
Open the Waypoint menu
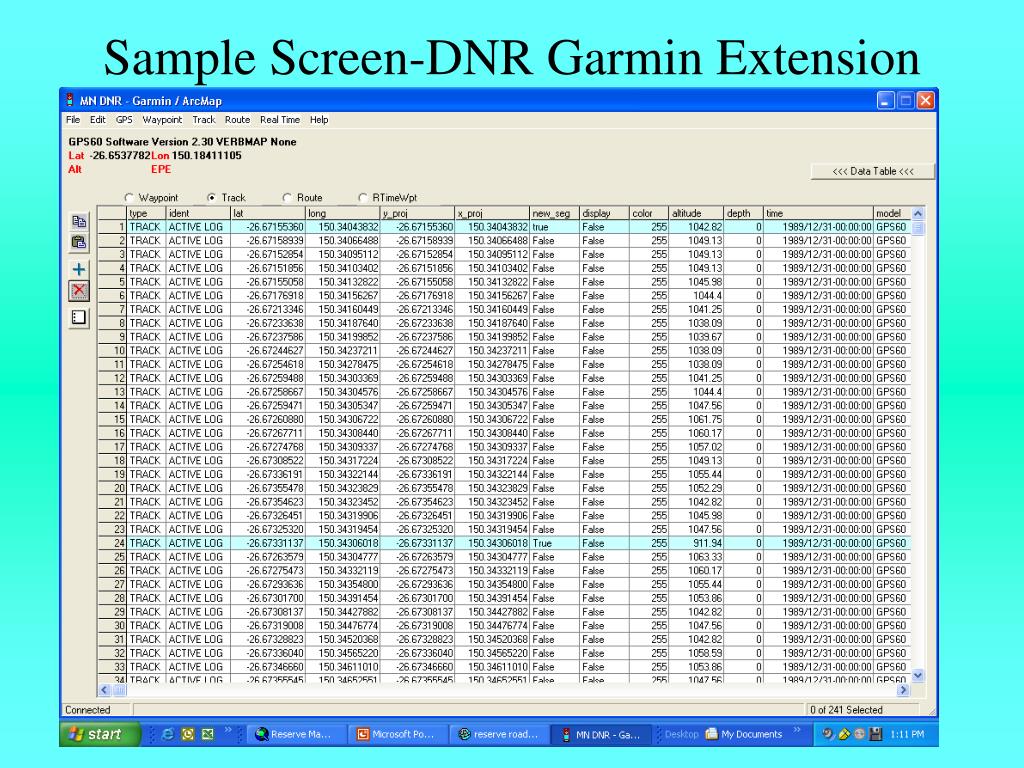162,120
